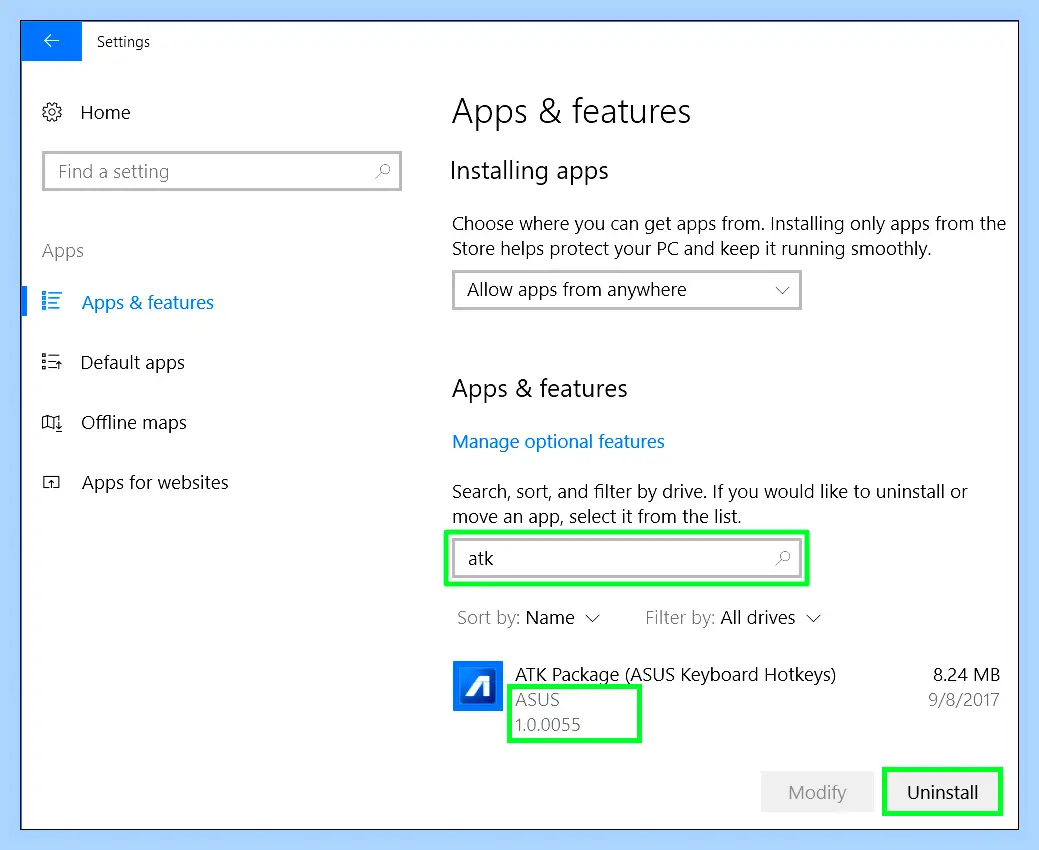Open Offline maps section

(134, 423)
